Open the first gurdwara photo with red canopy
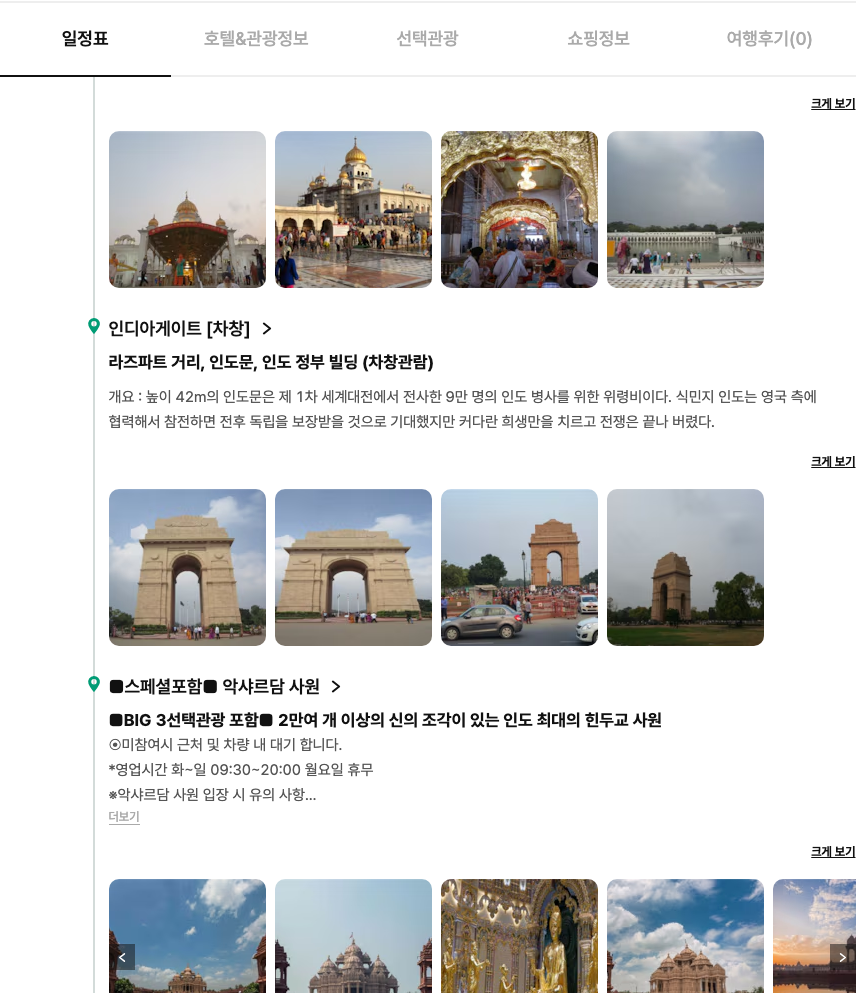Screen dimensions: 856x993 coord(187,210)
